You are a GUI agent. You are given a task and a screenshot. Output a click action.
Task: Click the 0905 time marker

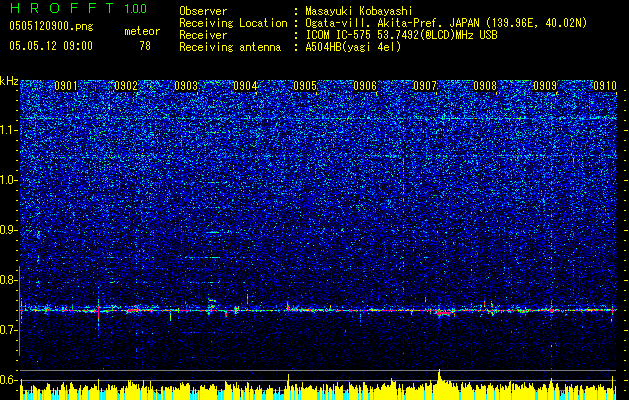[x=305, y=86]
